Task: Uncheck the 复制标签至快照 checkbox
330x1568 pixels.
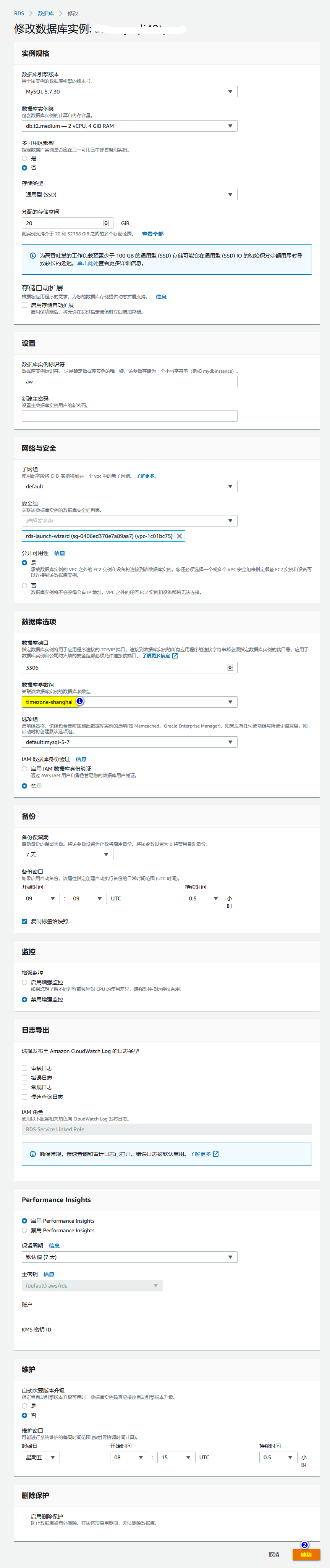Action: 24,922
